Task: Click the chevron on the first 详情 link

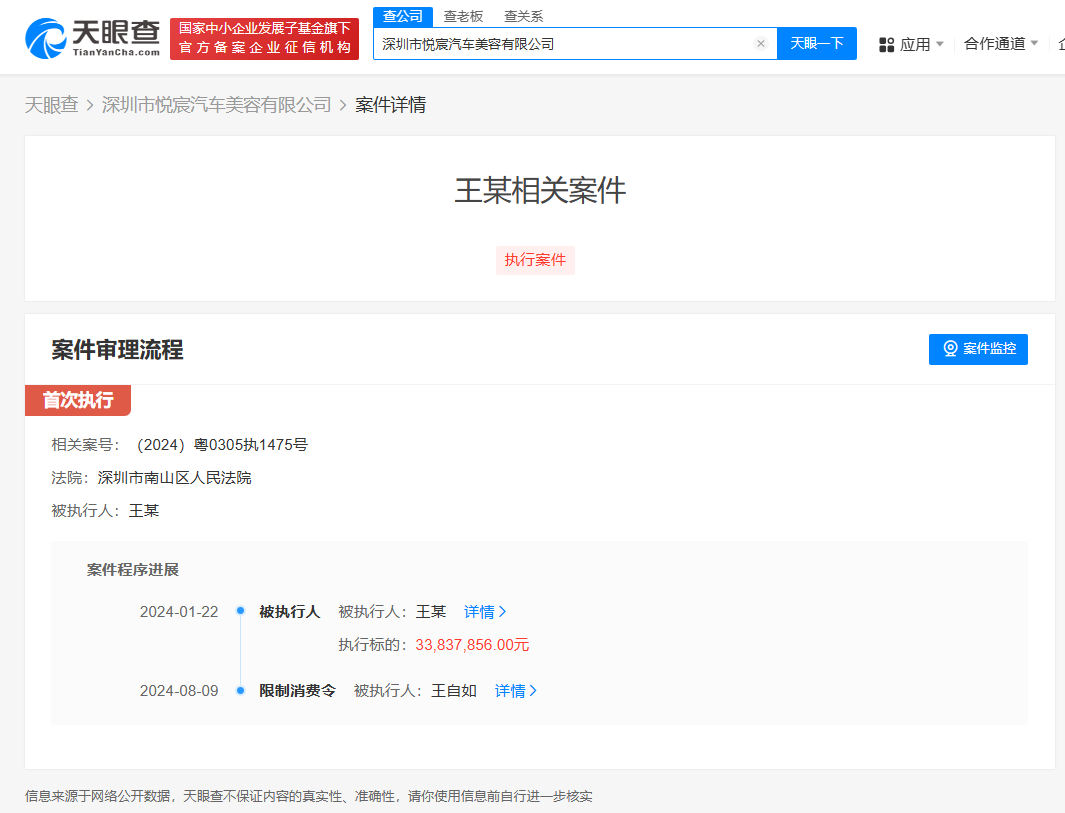Action: pyautogui.click(x=504, y=611)
